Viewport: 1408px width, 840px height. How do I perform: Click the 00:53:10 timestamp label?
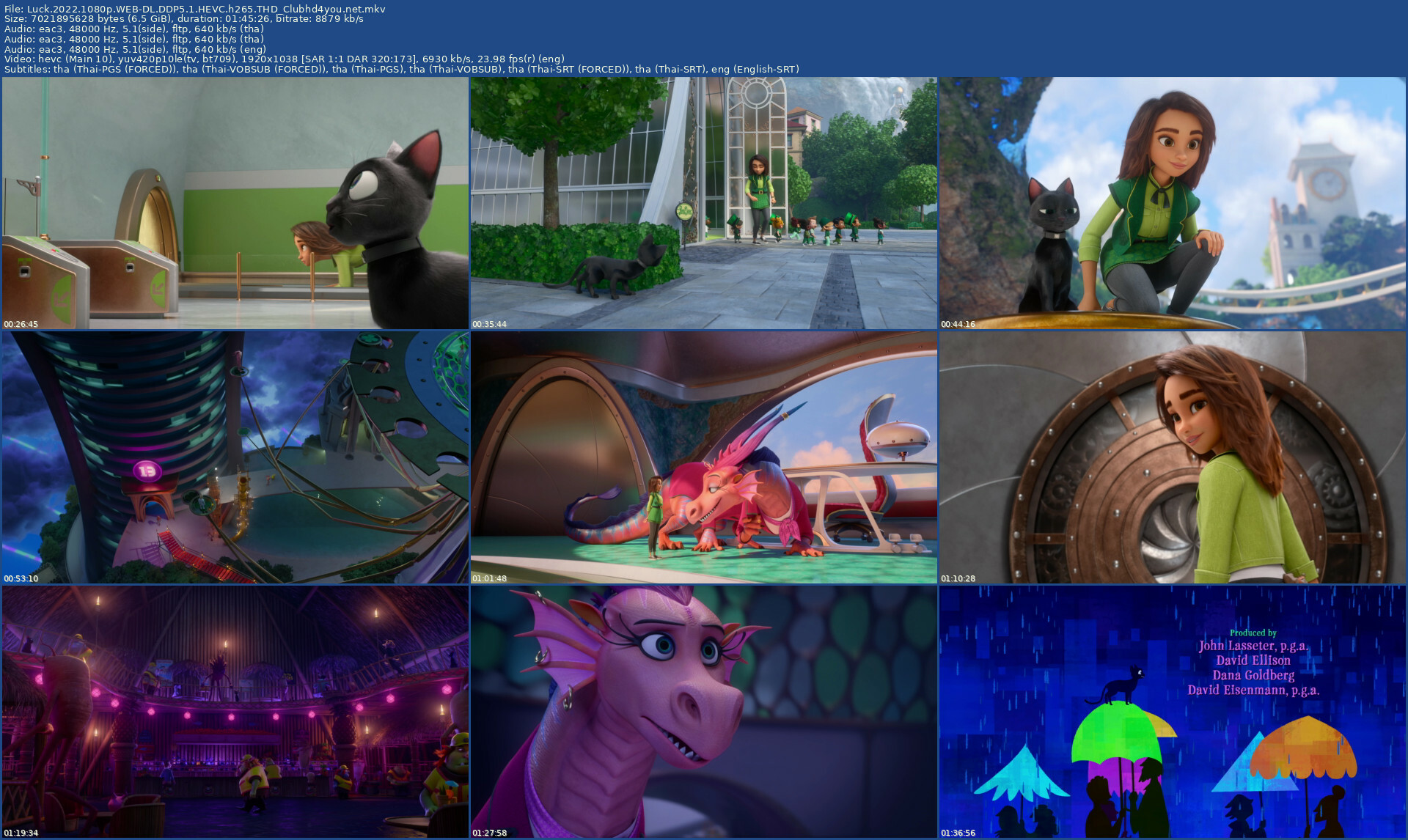21,578
